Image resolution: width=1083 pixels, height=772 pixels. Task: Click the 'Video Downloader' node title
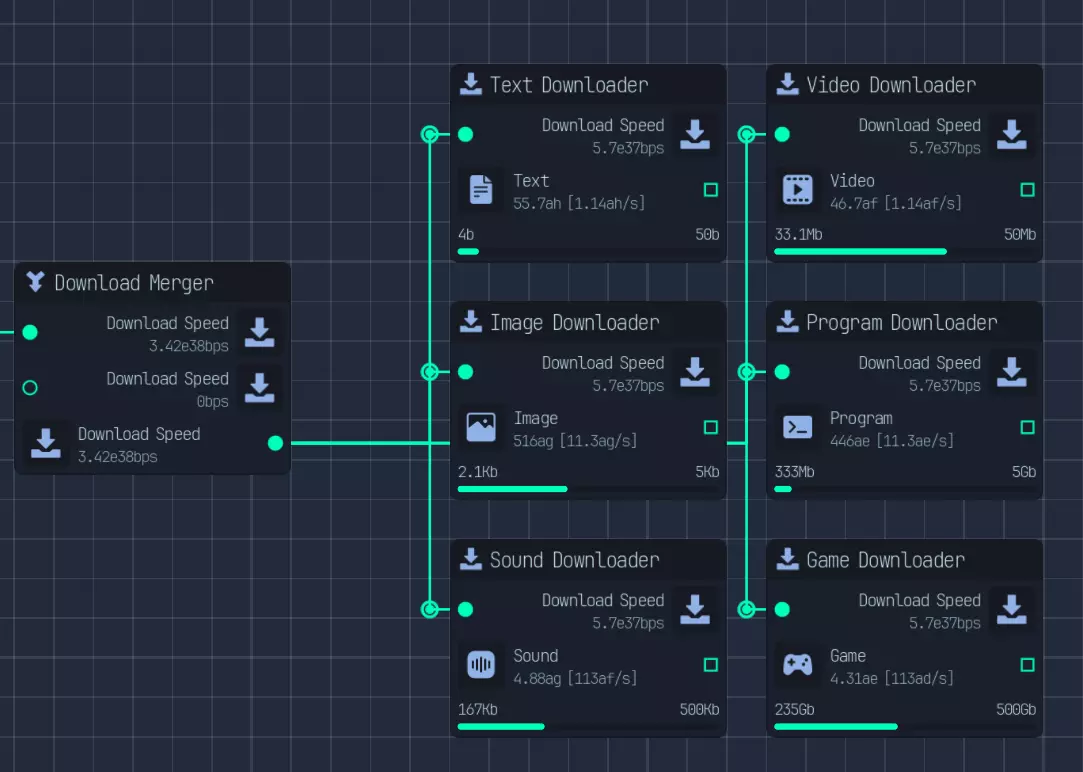pos(891,85)
